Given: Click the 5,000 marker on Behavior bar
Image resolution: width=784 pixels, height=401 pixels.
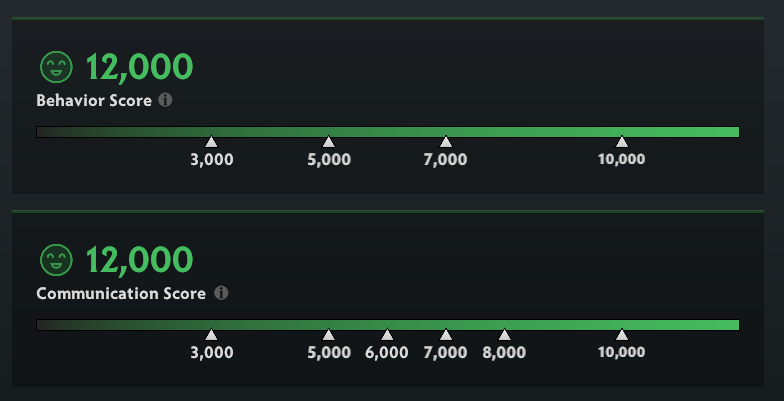Looking at the screenshot, I should [x=328, y=142].
